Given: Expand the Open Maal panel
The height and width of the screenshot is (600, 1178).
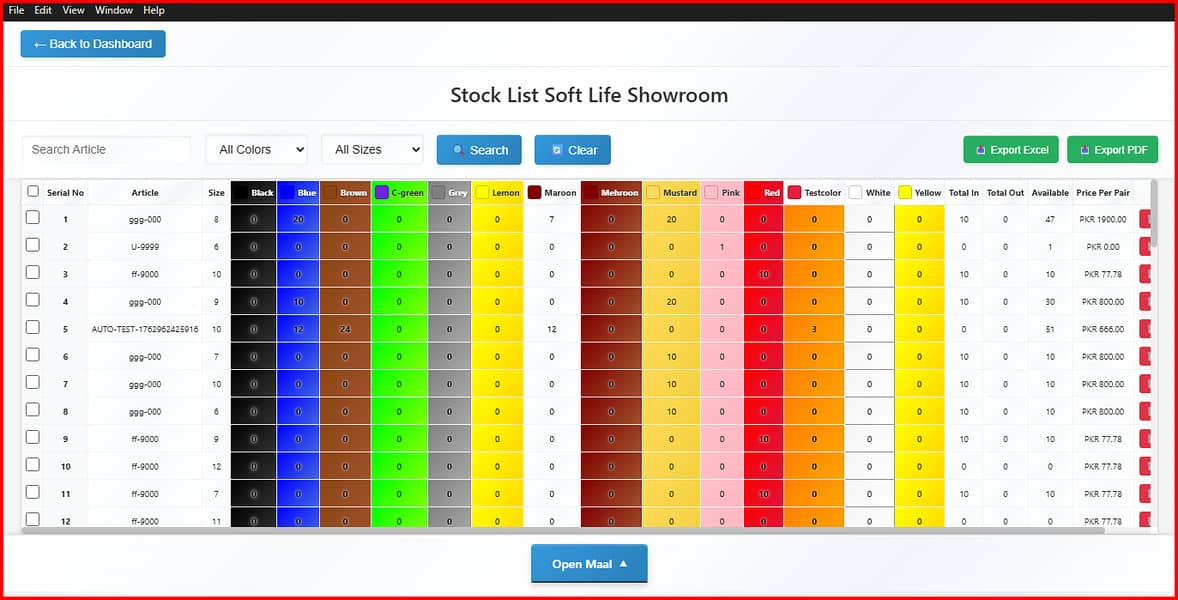Looking at the screenshot, I should (x=589, y=563).
